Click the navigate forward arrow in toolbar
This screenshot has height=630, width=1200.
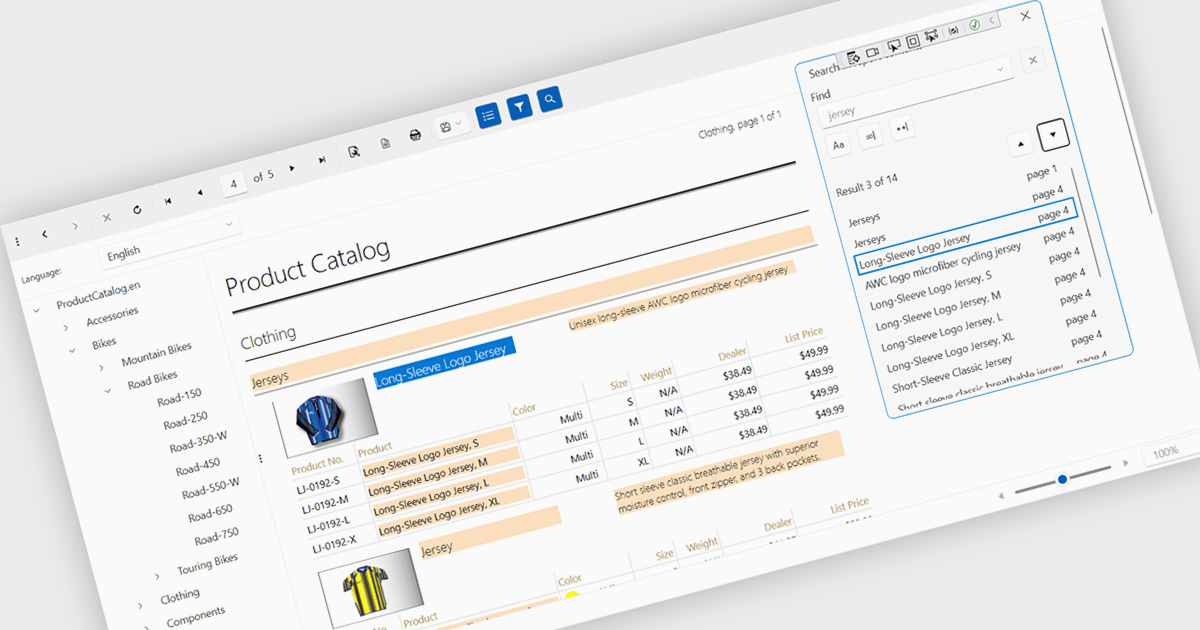click(x=74, y=226)
